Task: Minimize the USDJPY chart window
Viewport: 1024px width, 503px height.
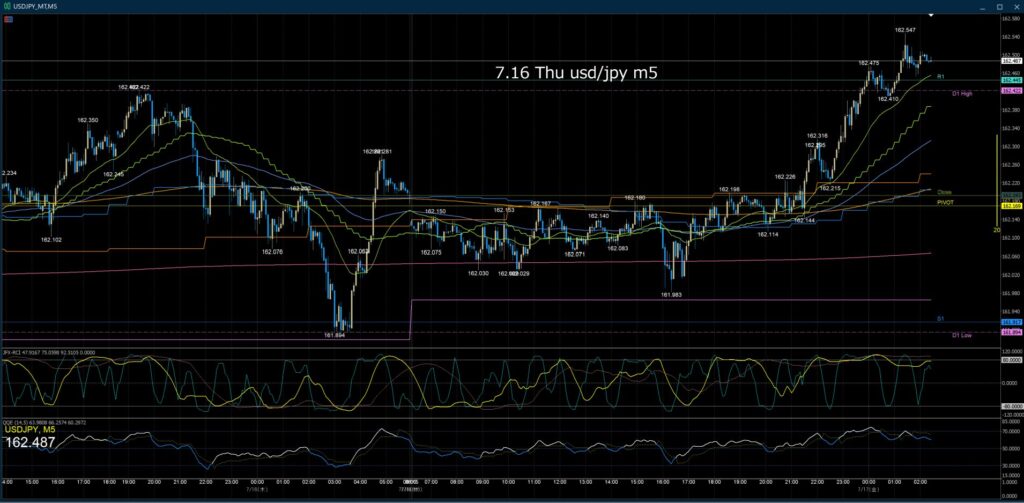Action: [x=982, y=6]
